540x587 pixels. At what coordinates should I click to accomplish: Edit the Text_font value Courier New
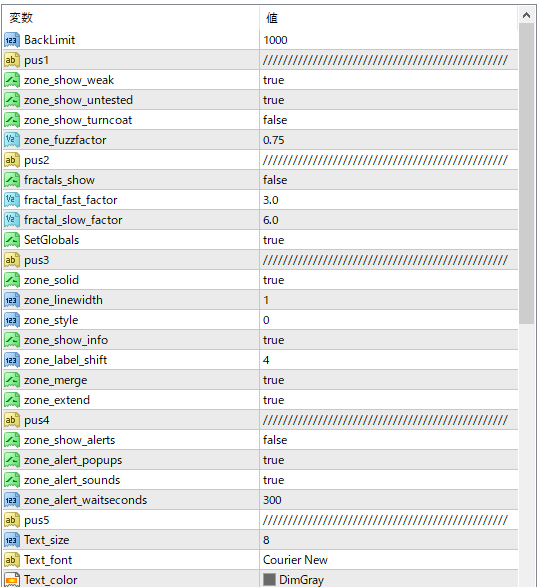[x=295, y=560]
